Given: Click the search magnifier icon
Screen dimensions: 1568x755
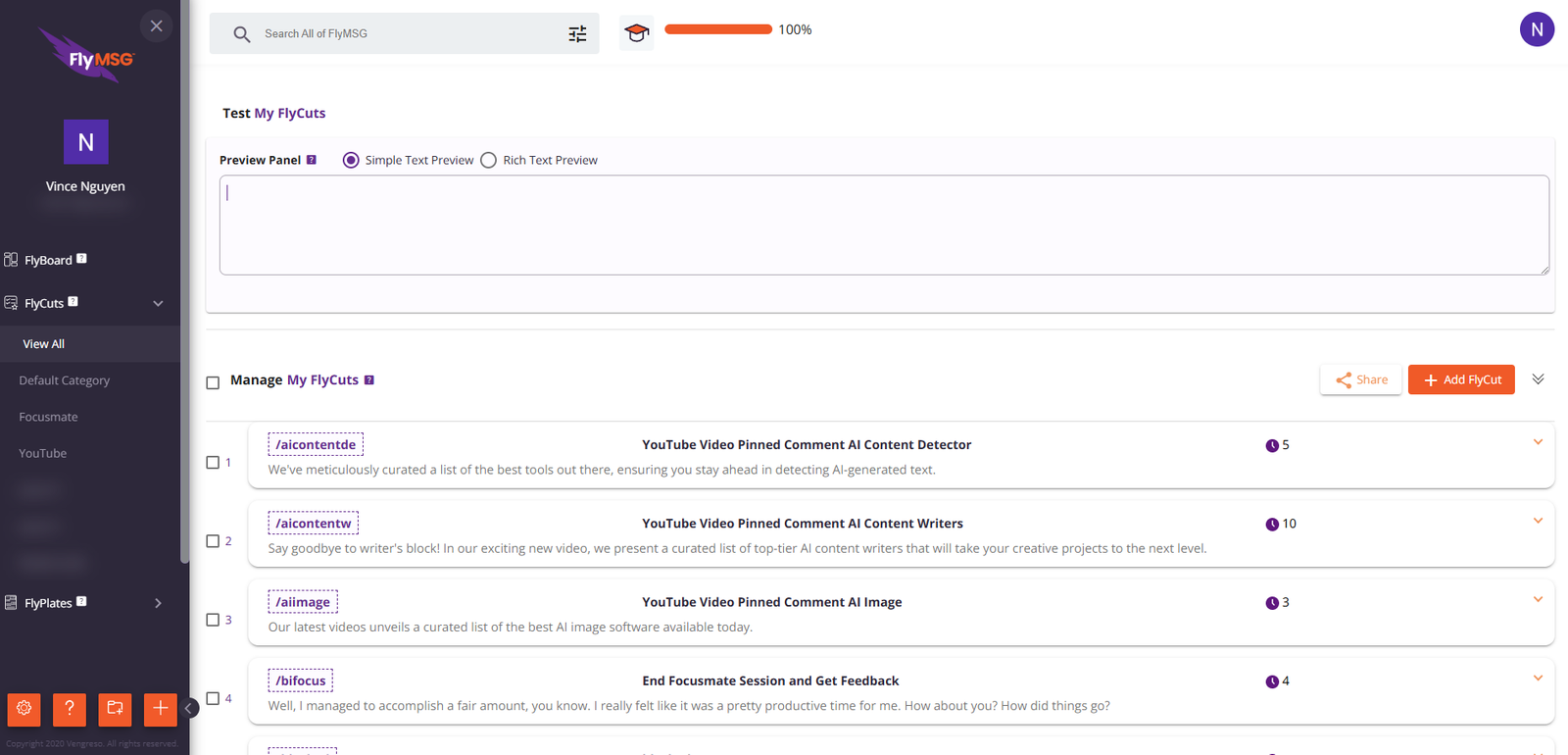Looking at the screenshot, I should point(242,34).
